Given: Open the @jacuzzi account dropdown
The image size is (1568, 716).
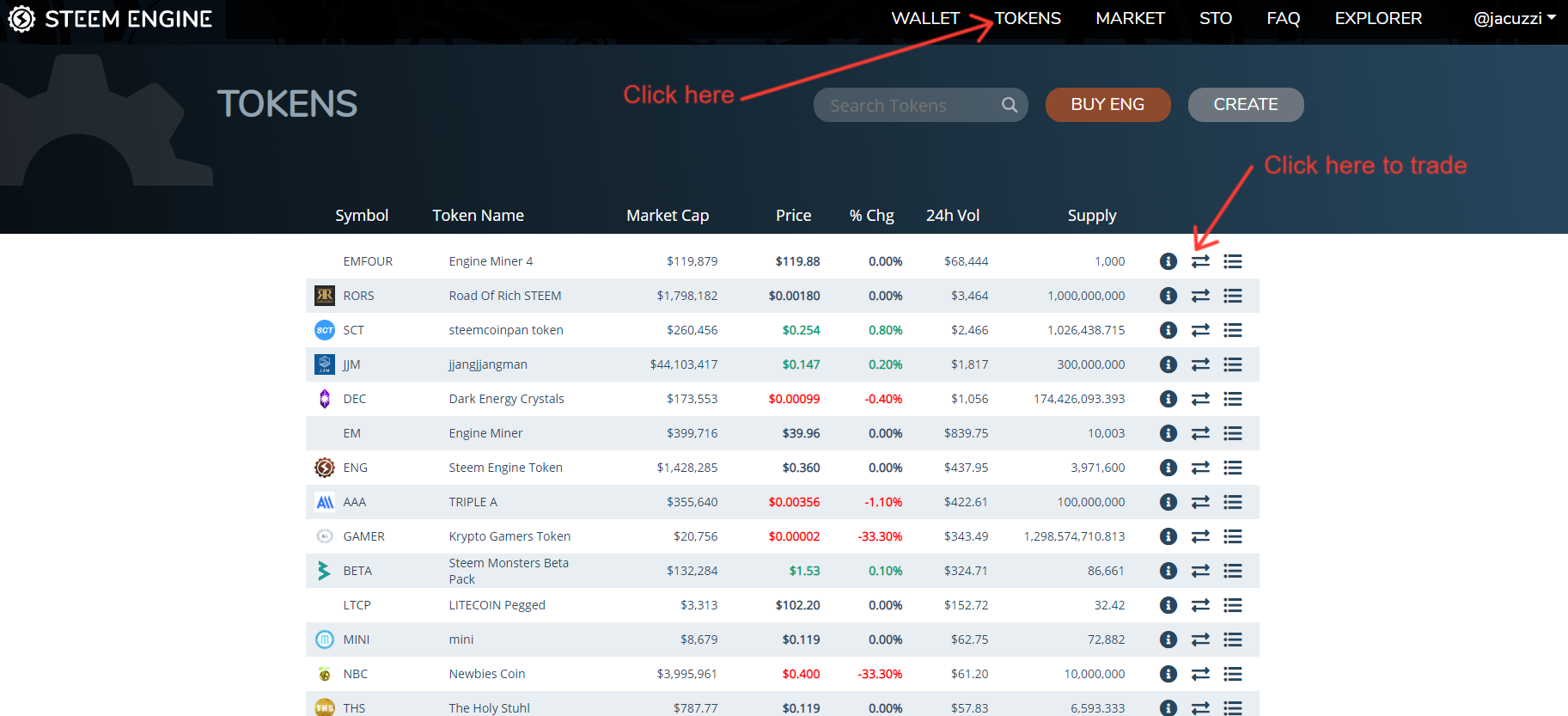Looking at the screenshot, I should point(1515,18).
